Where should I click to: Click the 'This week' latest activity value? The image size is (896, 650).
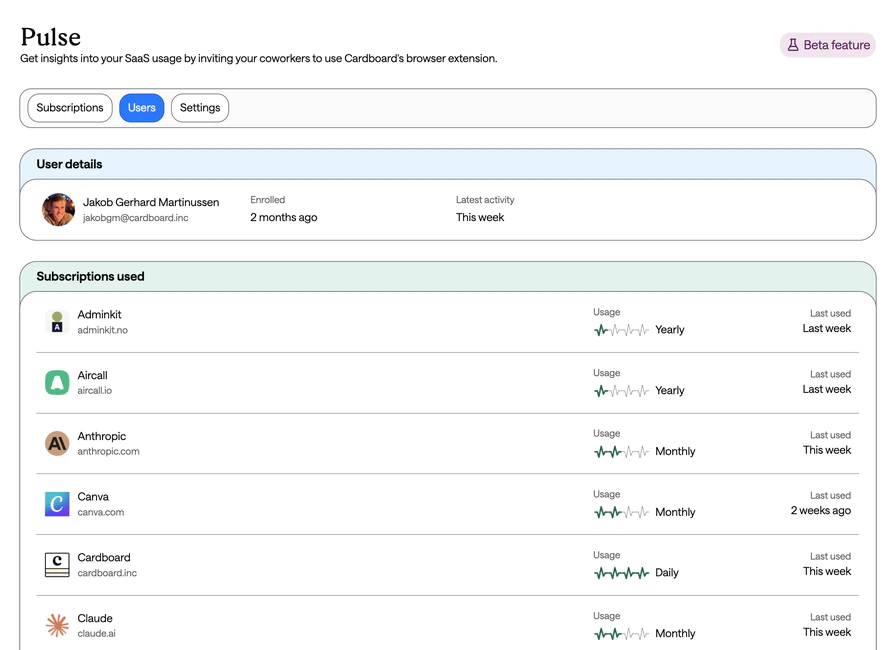click(480, 218)
